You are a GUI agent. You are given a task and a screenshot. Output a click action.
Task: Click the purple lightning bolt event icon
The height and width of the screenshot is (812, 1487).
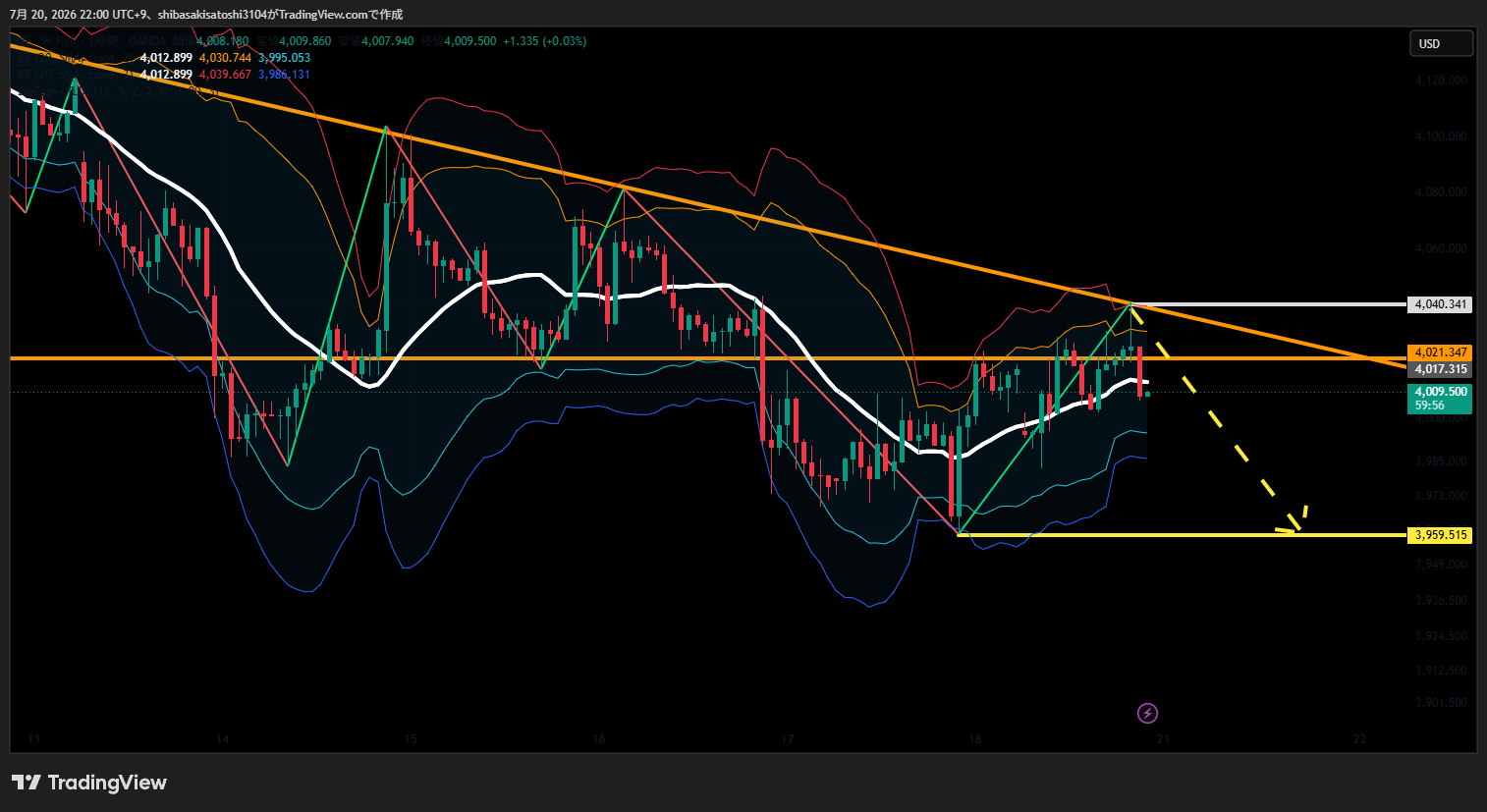tap(1147, 713)
